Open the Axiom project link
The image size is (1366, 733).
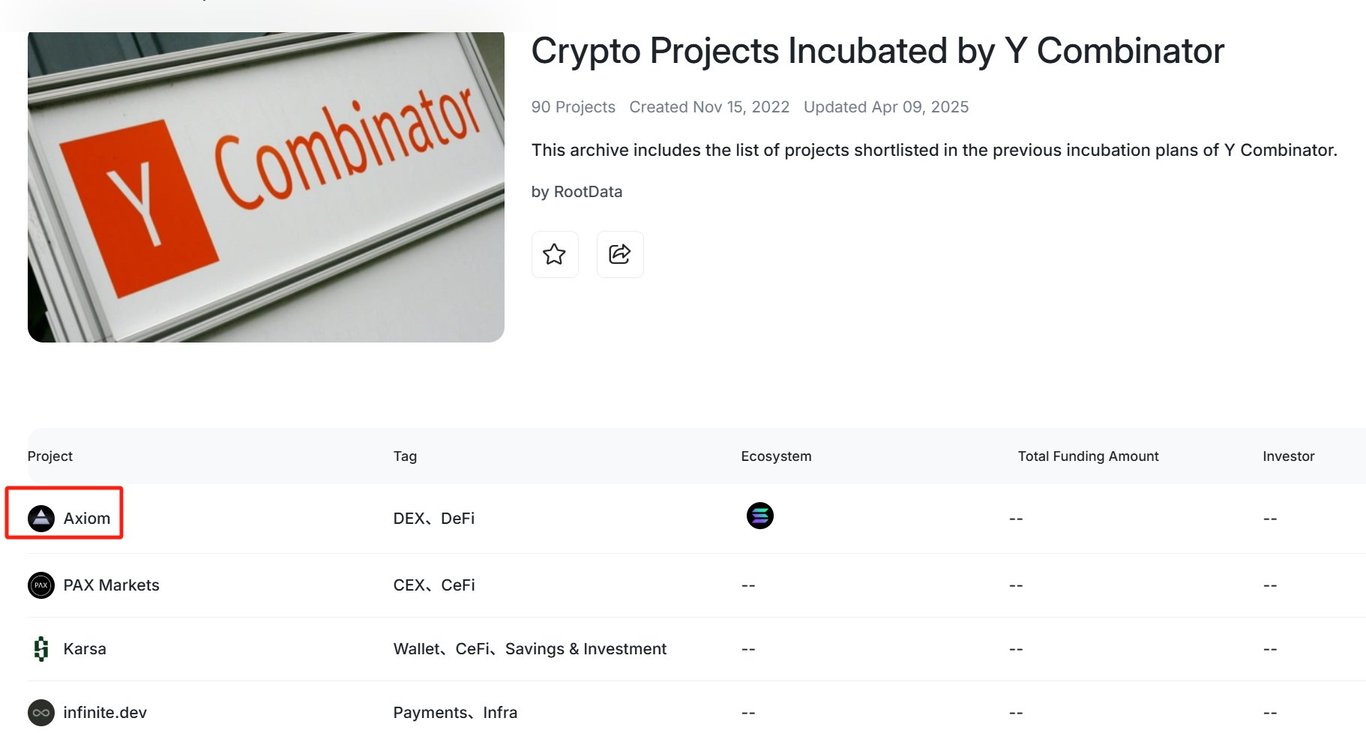(x=87, y=518)
